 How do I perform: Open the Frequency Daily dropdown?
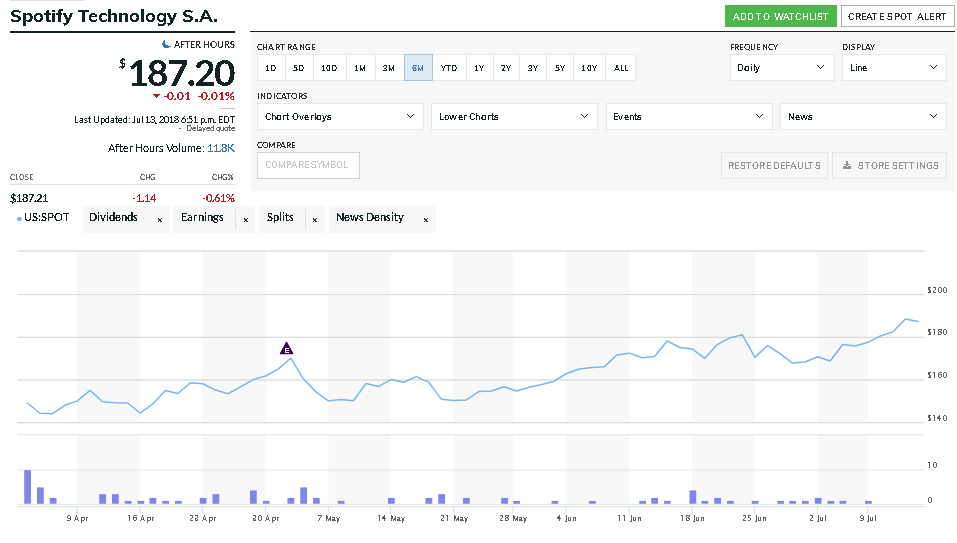coord(782,68)
